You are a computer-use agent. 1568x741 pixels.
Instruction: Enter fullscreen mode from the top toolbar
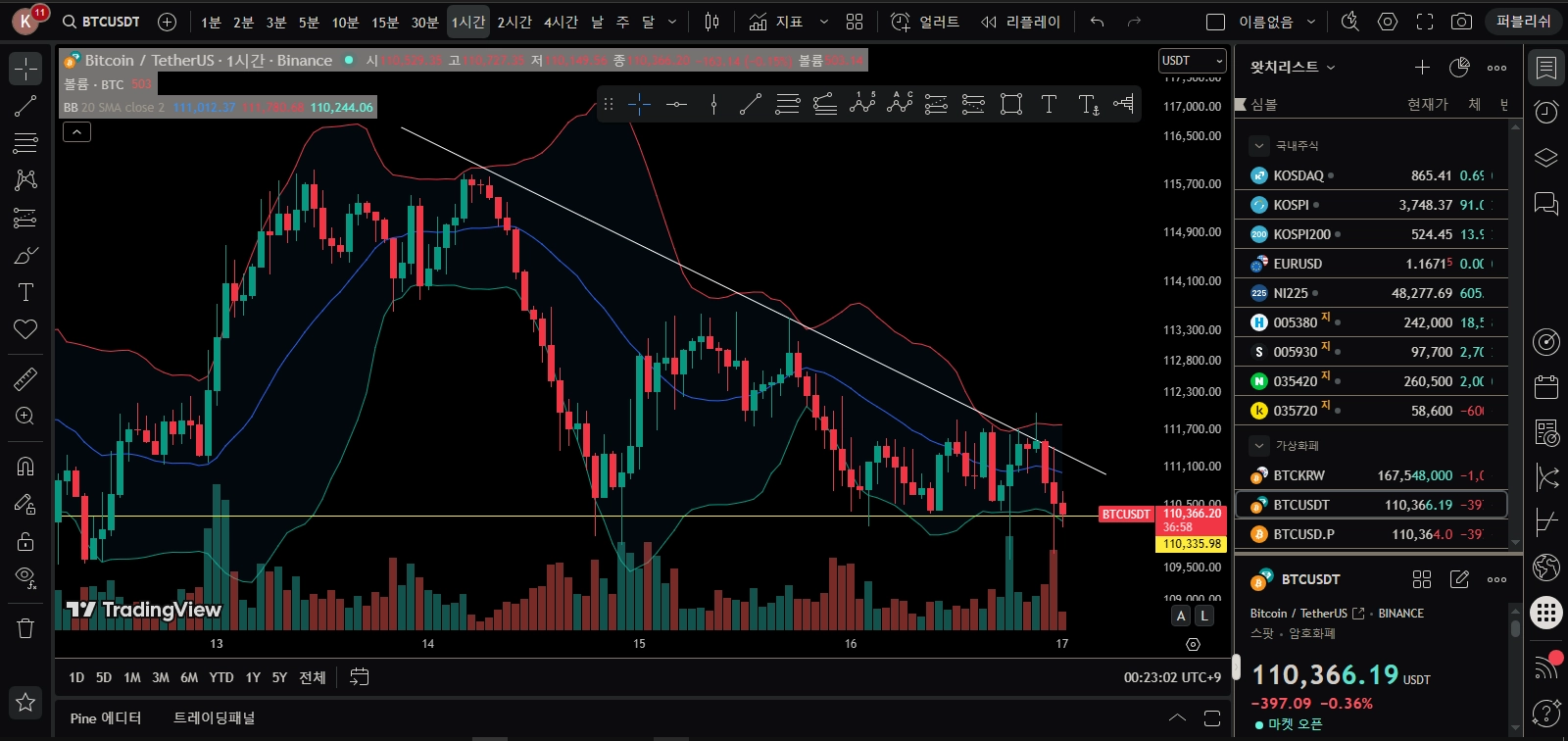coord(1425,22)
